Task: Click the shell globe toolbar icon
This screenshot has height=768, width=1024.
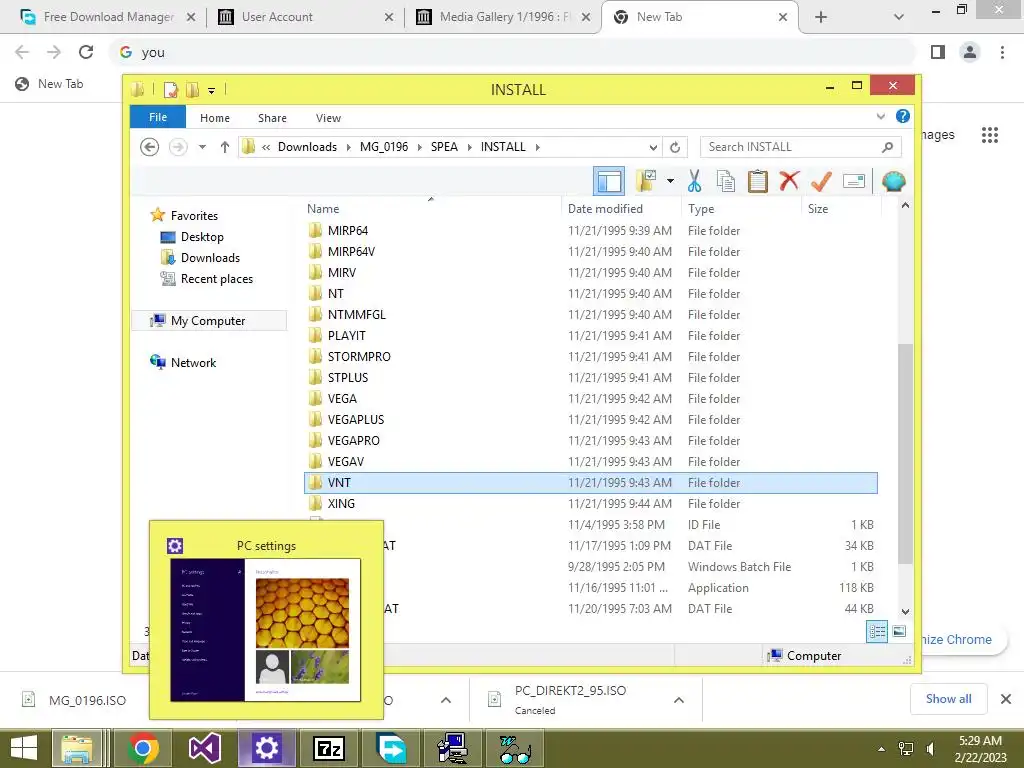Action: coord(893,181)
